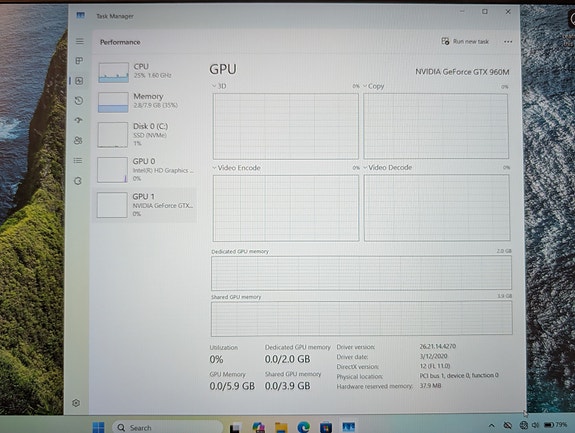
Task: Open the Copy engine dropdown
Action: [x=374, y=86]
